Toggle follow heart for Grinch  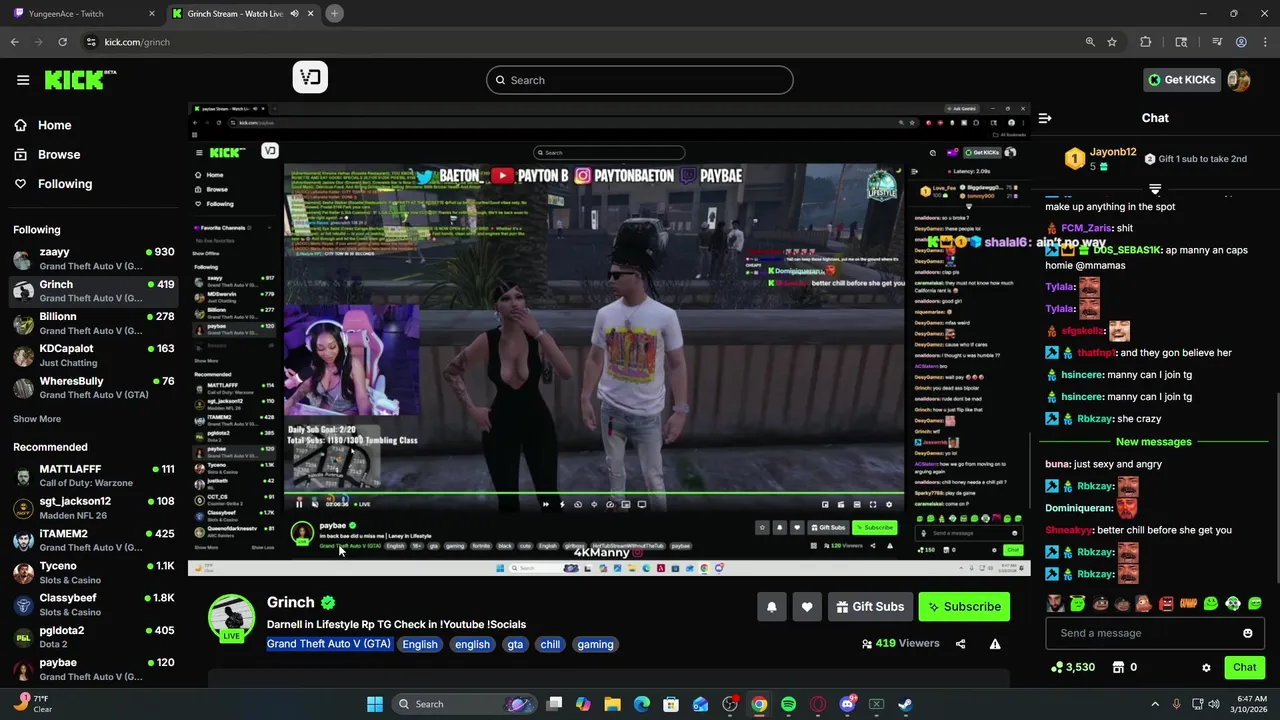(807, 606)
